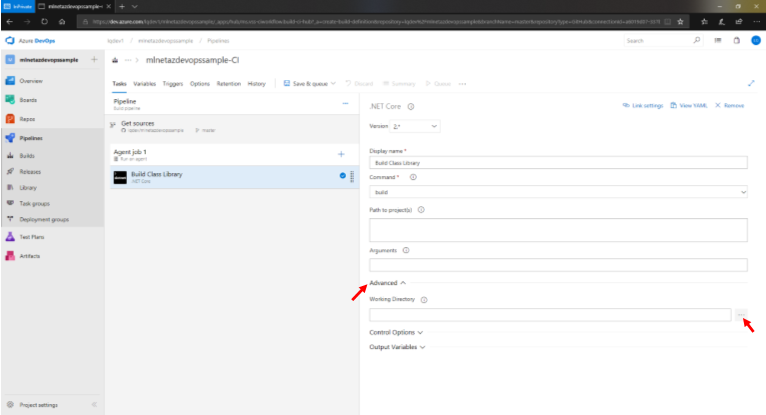Collapse the left navigation sidebar
This screenshot has height=415, width=766.
coord(94,405)
